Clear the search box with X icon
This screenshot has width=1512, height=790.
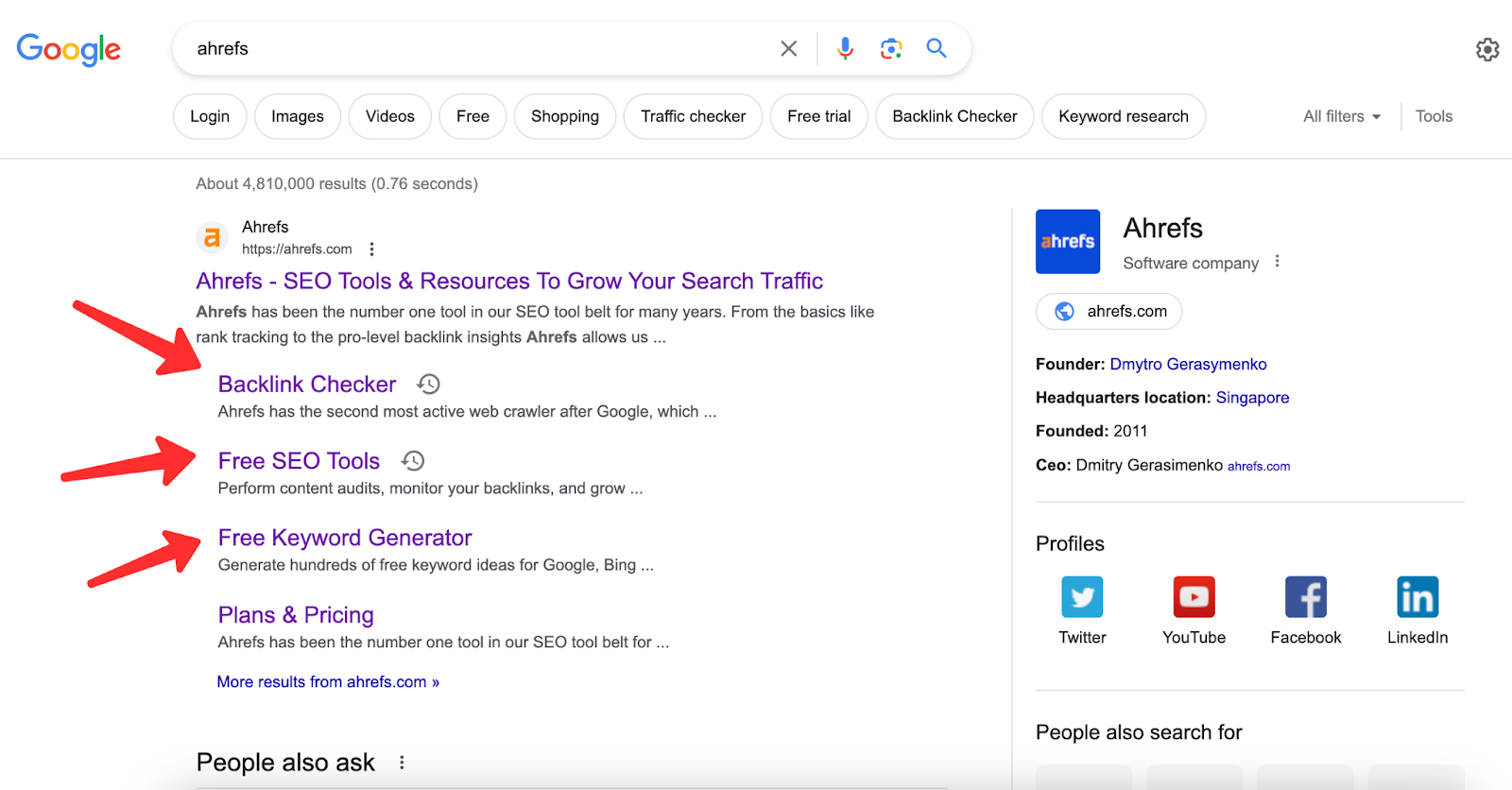pyautogui.click(x=788, y=48)
